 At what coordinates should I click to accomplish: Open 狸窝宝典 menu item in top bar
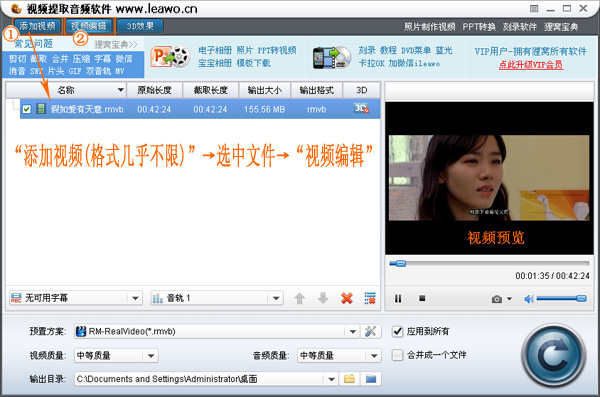click(561, 27)
